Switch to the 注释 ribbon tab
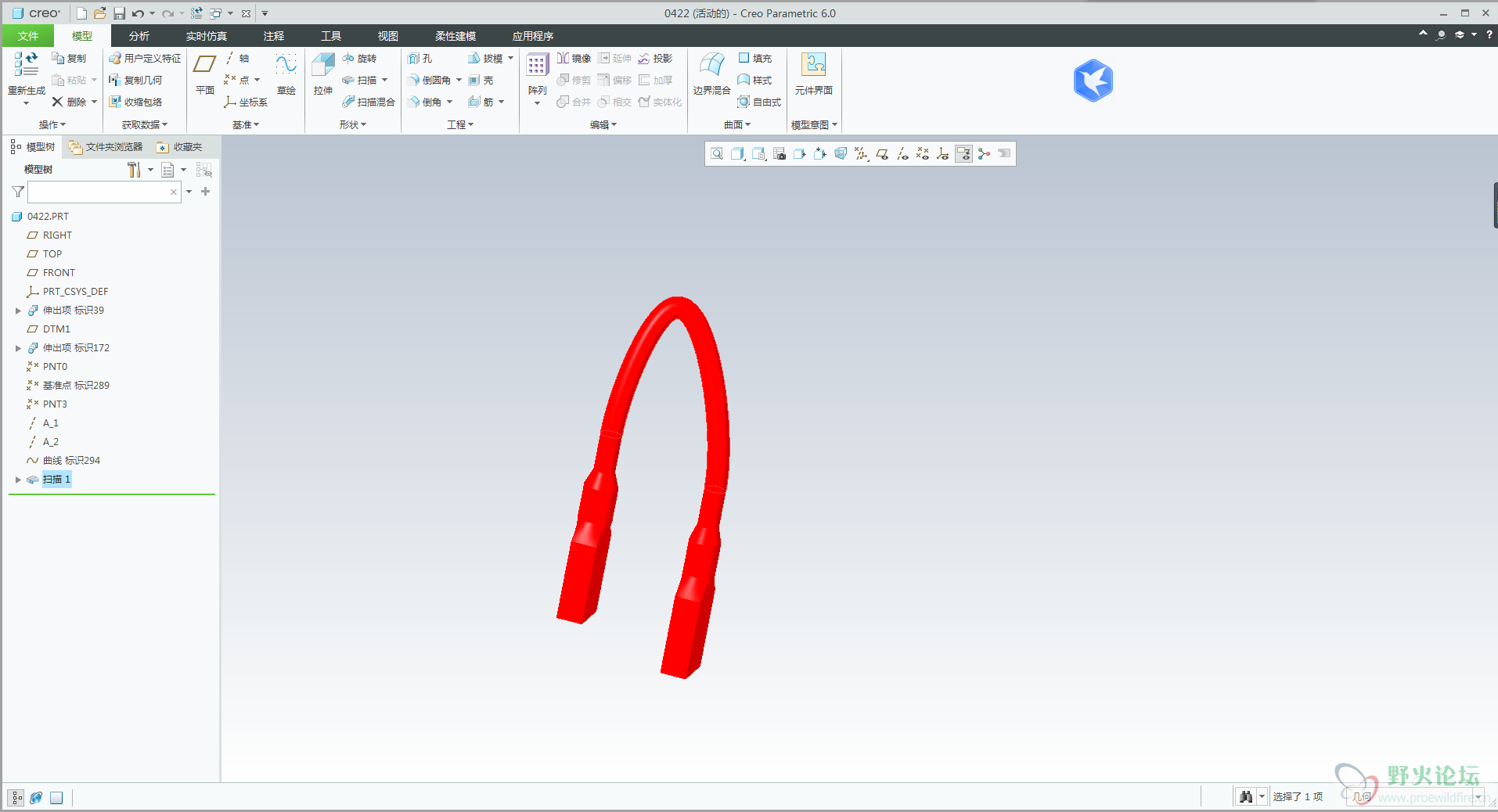The image size is (1498, 812). click(274, 36)
